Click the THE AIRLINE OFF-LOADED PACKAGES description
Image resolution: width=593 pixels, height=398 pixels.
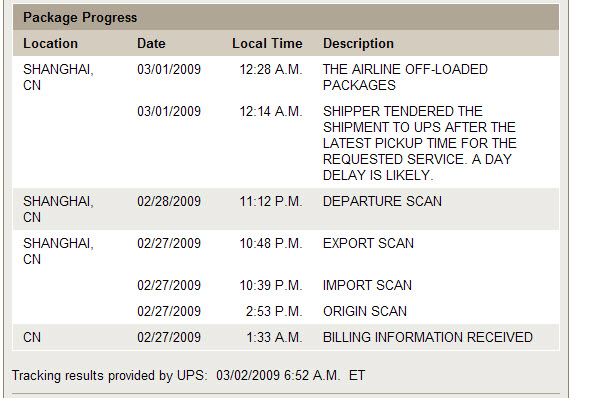[405, 77]
